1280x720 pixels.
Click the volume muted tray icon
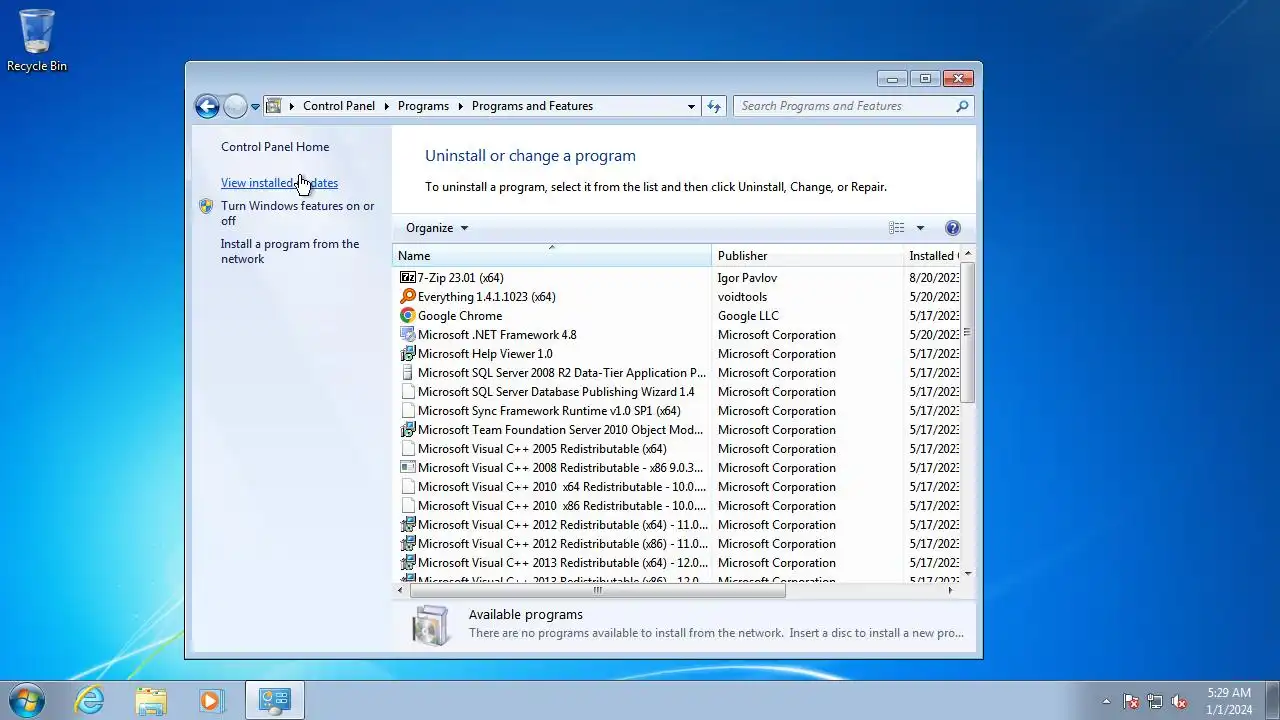click(1179, 701)
